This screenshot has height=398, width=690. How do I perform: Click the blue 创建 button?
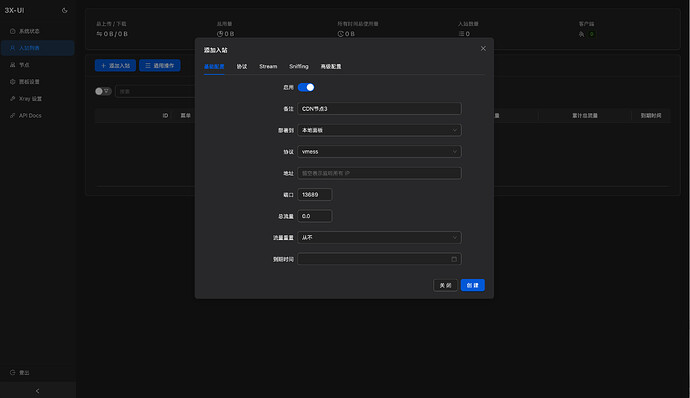(473, 285)
